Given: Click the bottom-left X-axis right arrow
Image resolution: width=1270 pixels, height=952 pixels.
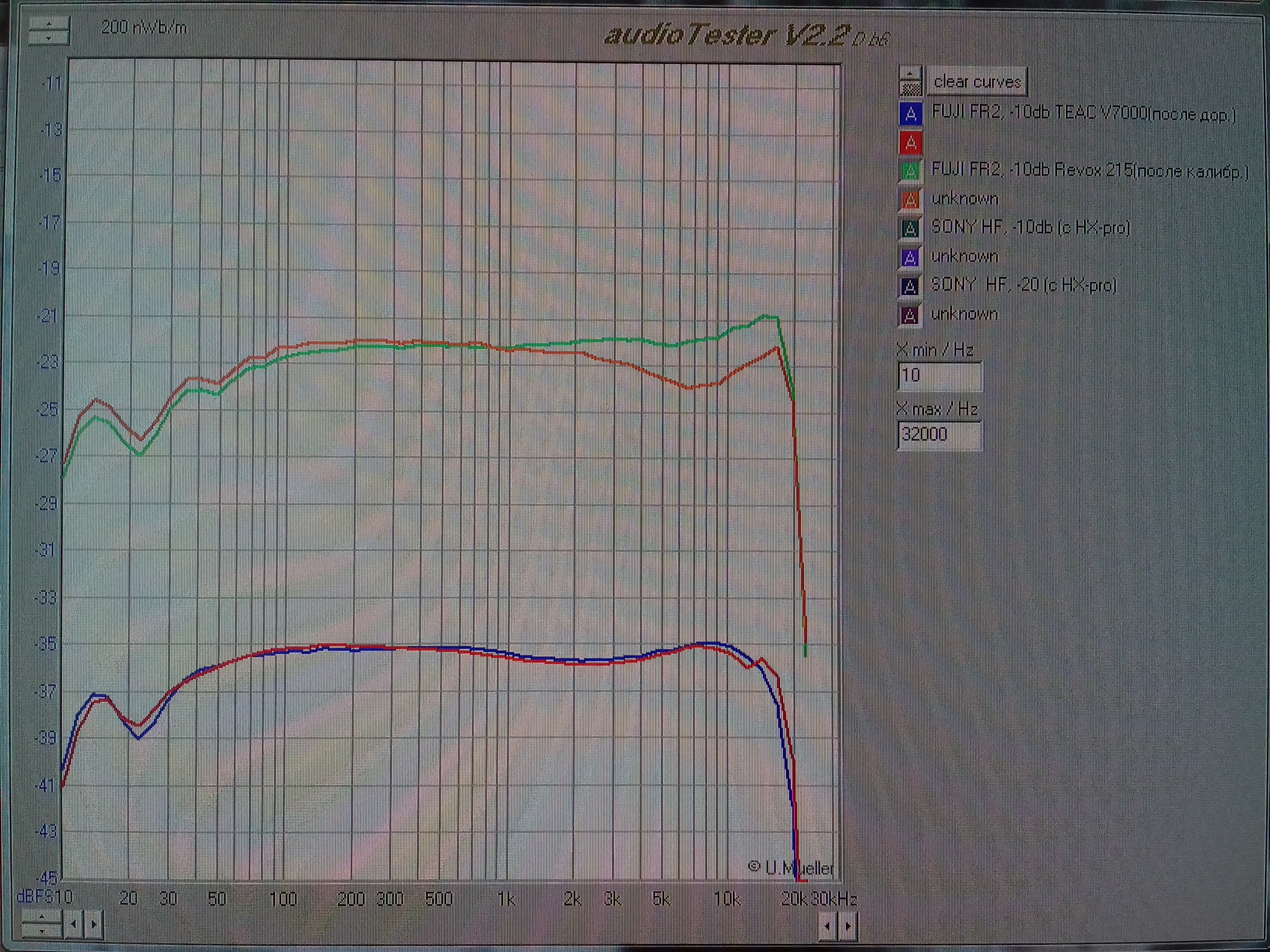Looking at the screenshot, I should [x=94, y=924].
